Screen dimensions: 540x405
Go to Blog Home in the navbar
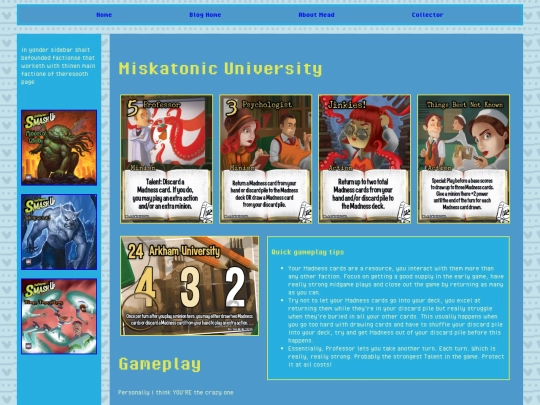(205, 15)
